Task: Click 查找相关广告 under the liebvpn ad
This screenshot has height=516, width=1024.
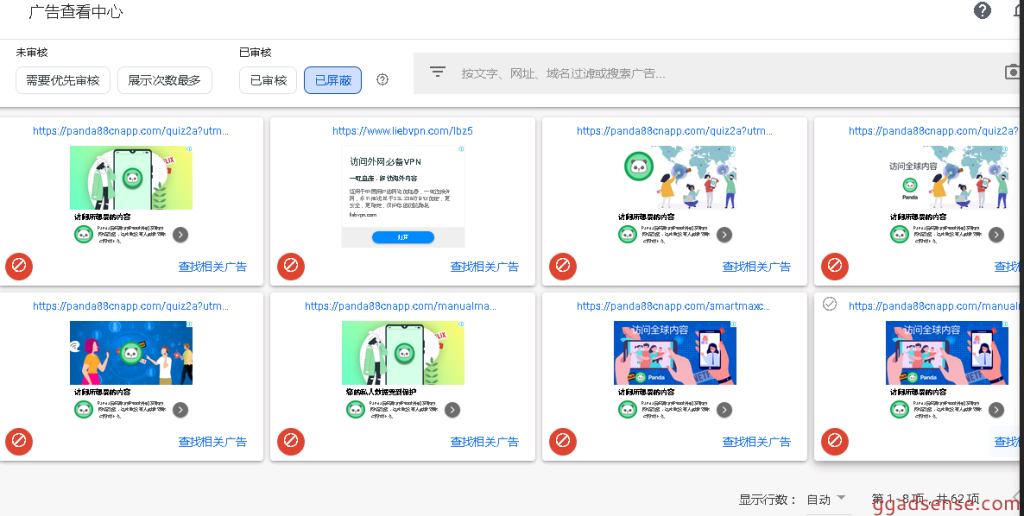Action: [484, 266]
